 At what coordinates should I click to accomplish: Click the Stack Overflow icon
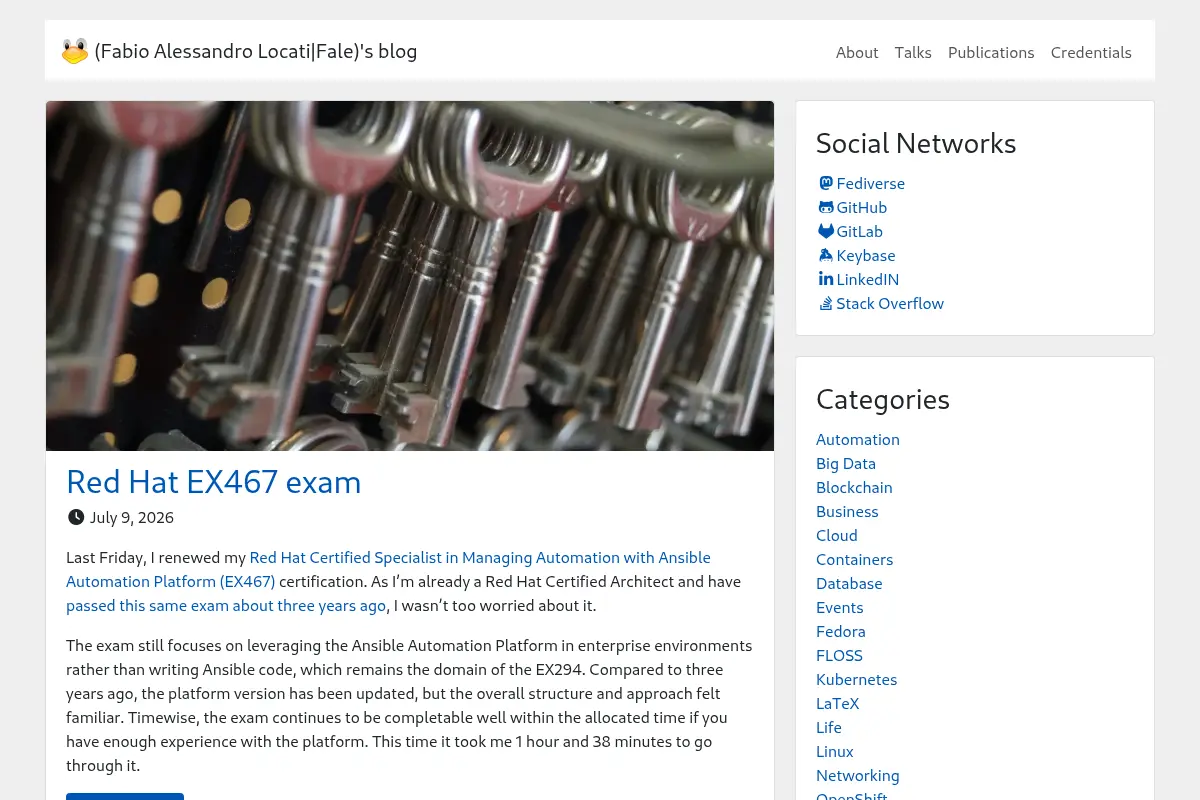[826, 303]
